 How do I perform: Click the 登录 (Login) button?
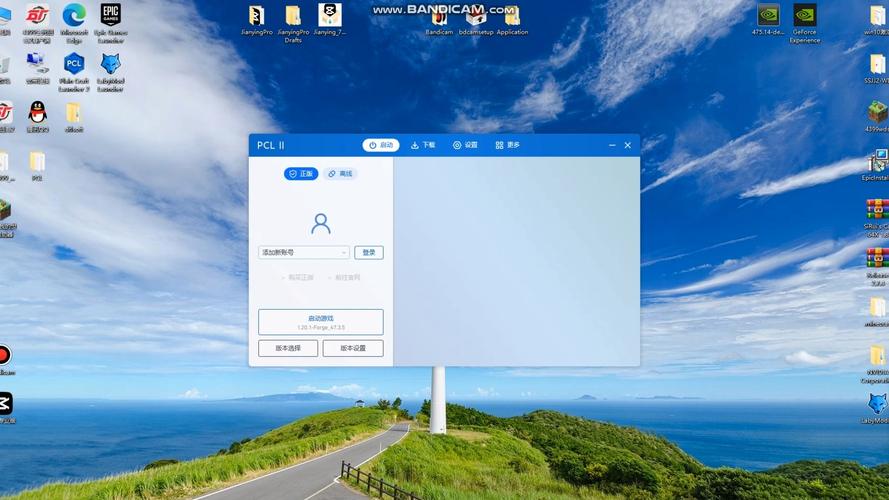pos(368,253)
